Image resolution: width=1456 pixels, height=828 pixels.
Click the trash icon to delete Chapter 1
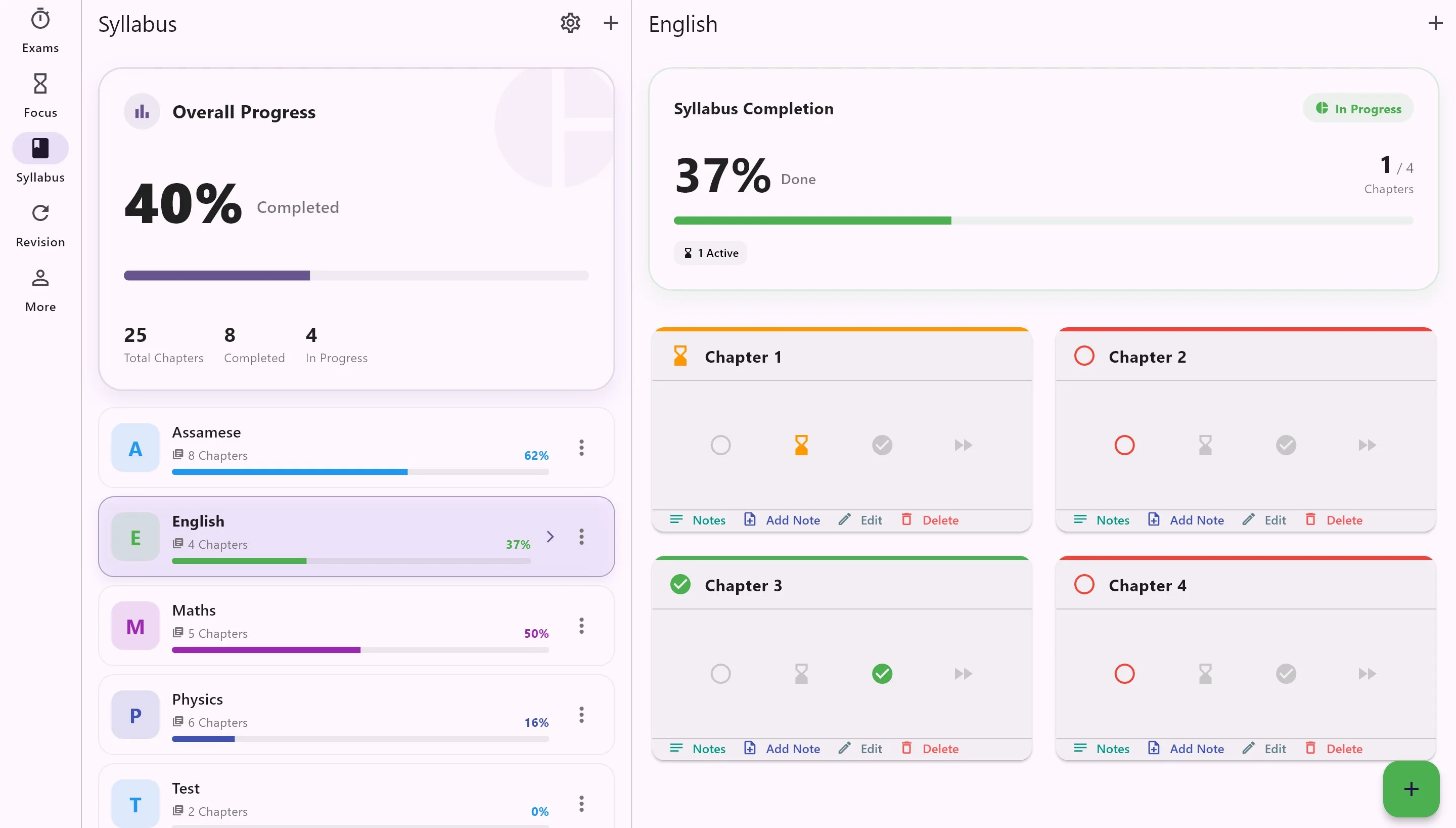(906, 519)
